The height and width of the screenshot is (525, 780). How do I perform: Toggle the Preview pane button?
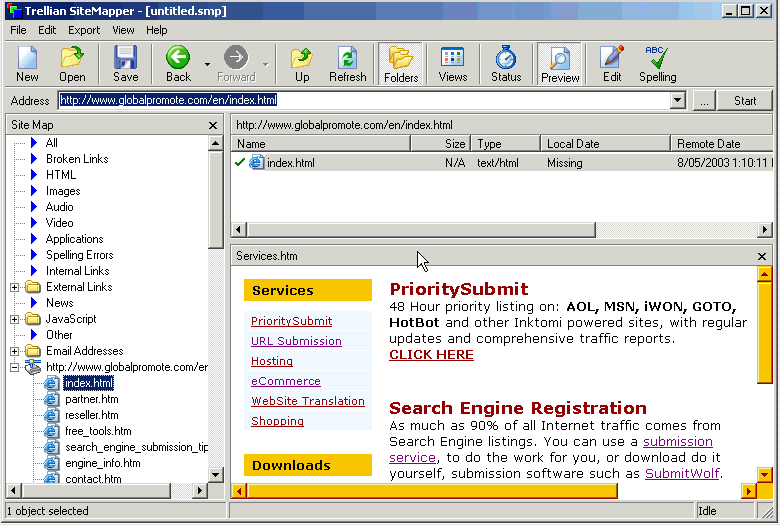tap(560, 64)
